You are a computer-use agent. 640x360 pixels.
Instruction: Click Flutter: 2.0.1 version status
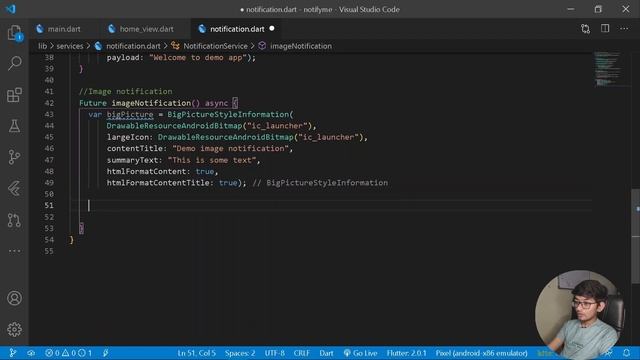[407, 353]
